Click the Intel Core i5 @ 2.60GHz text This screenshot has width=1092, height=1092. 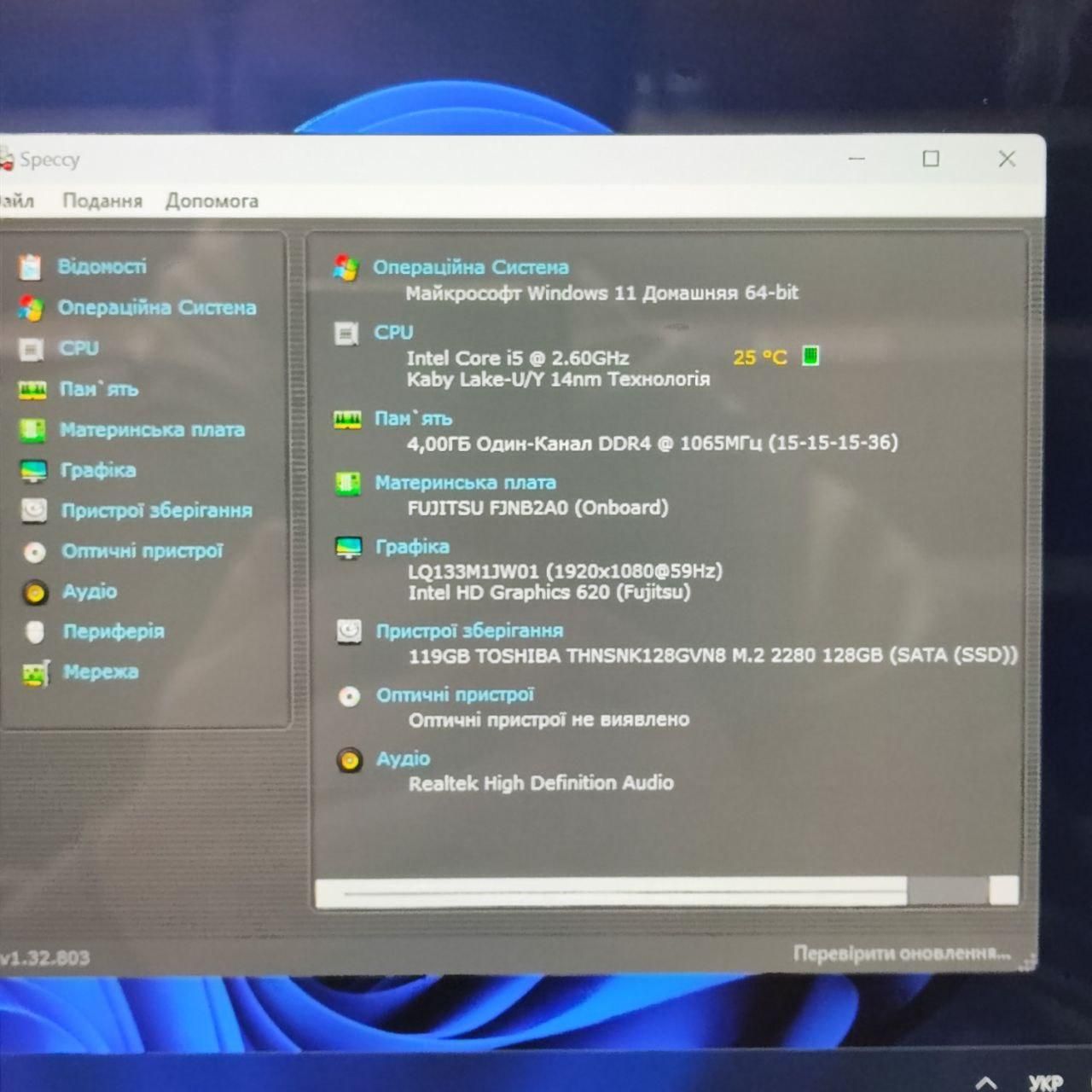point(518,358)
